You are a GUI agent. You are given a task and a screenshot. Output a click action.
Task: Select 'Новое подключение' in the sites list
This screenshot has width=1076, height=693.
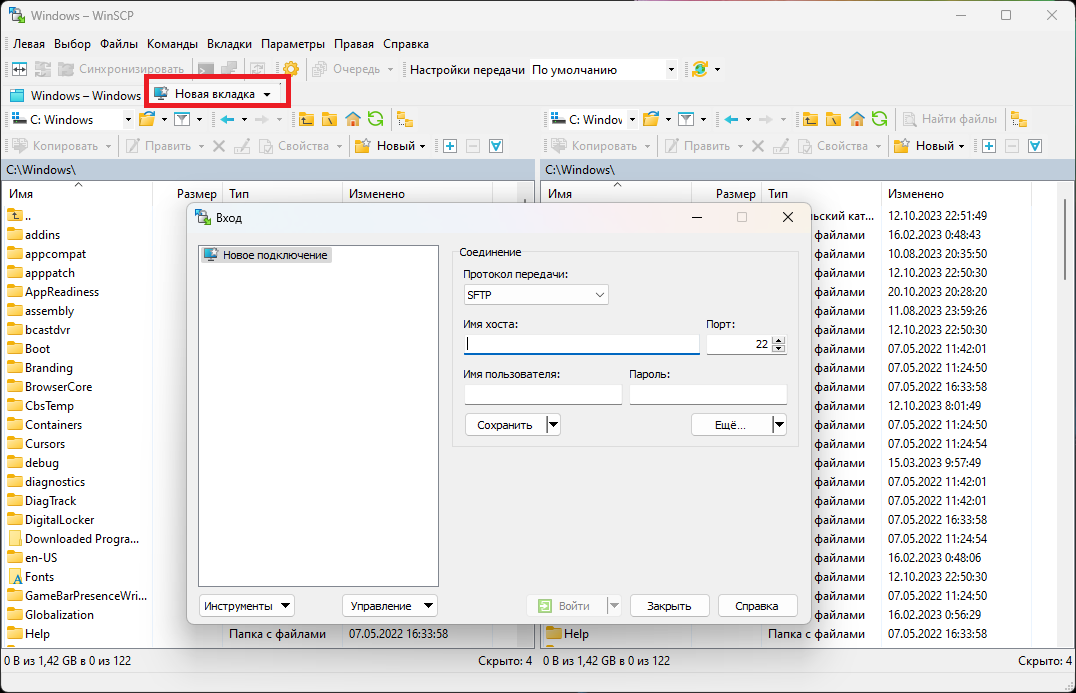pyautogui.click(x=274, y=255)
